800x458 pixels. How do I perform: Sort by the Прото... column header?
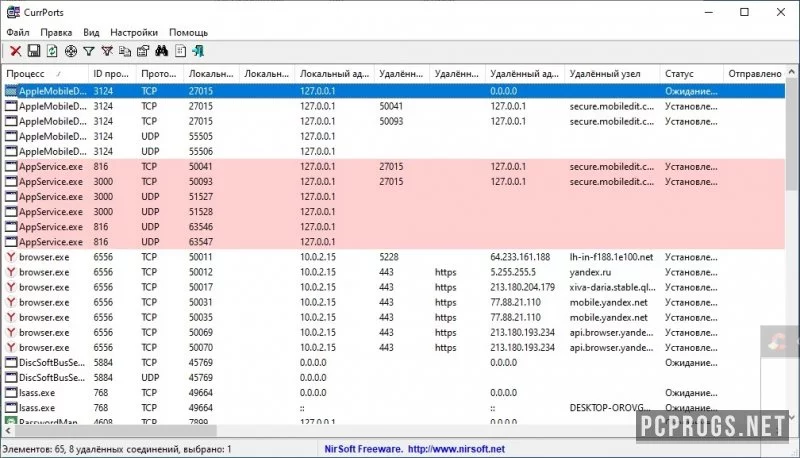click(160, 73)
